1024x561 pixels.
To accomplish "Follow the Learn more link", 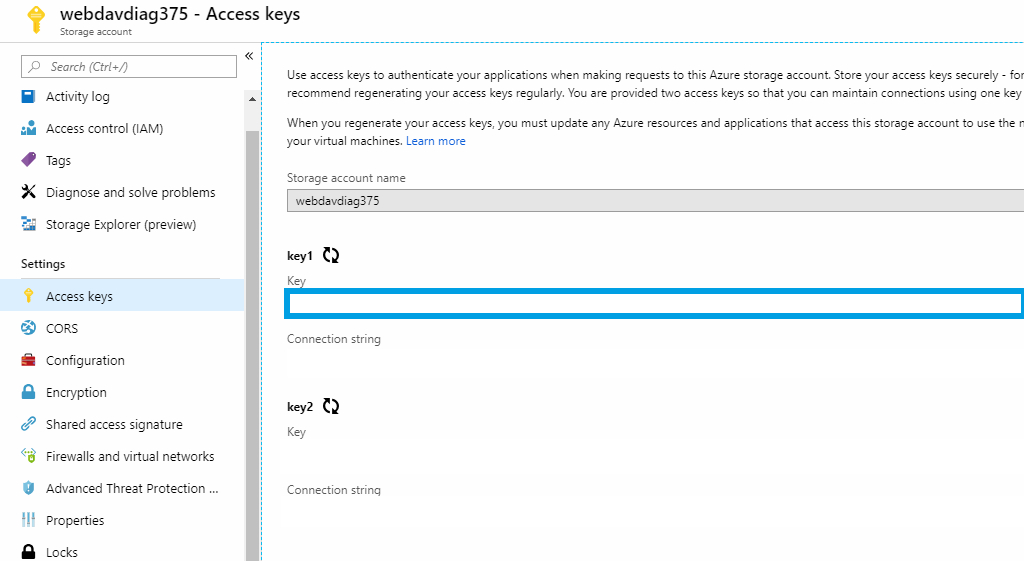I will 435,141.
